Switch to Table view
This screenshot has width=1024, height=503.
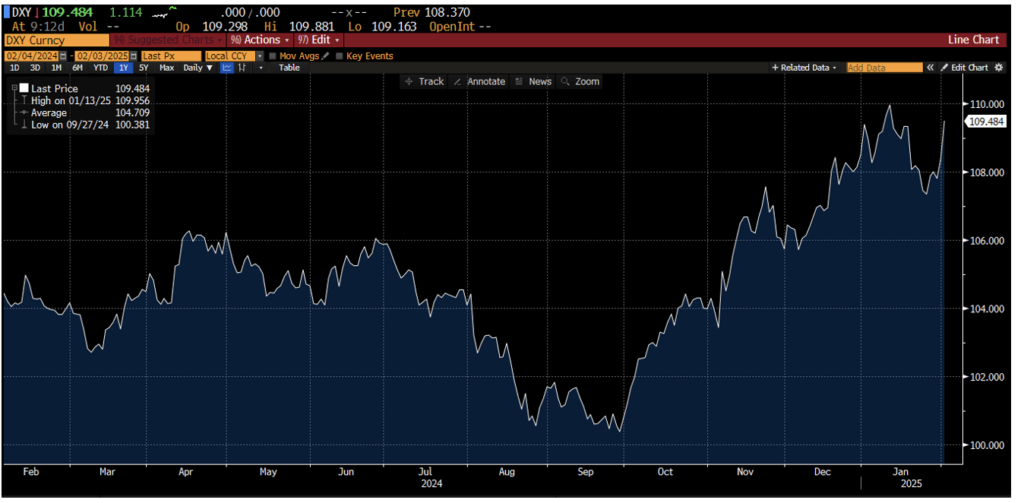[x=289, y=67]
